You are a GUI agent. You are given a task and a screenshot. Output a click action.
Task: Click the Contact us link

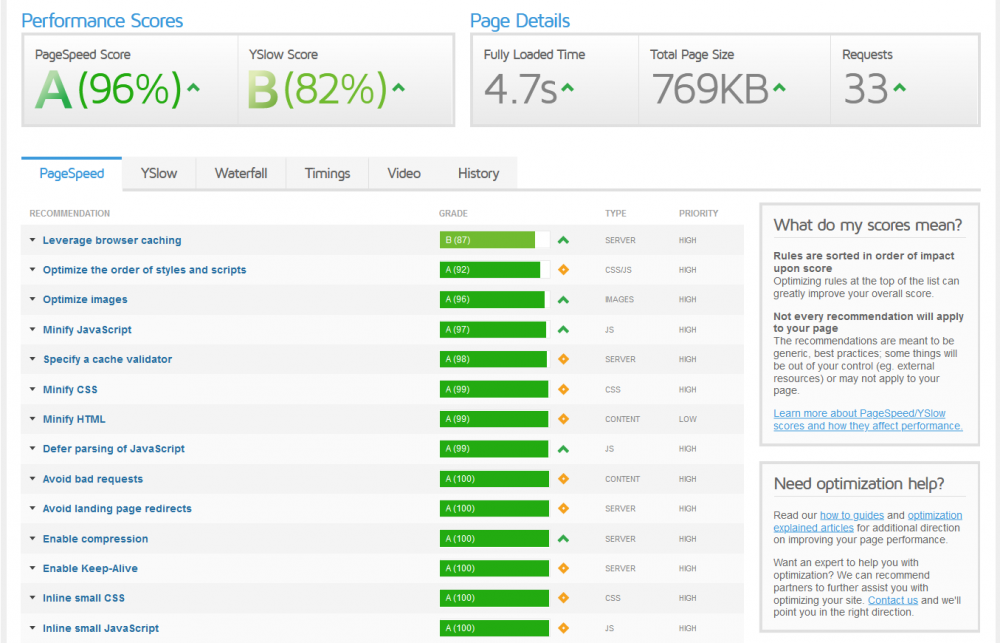pos(892,599)
